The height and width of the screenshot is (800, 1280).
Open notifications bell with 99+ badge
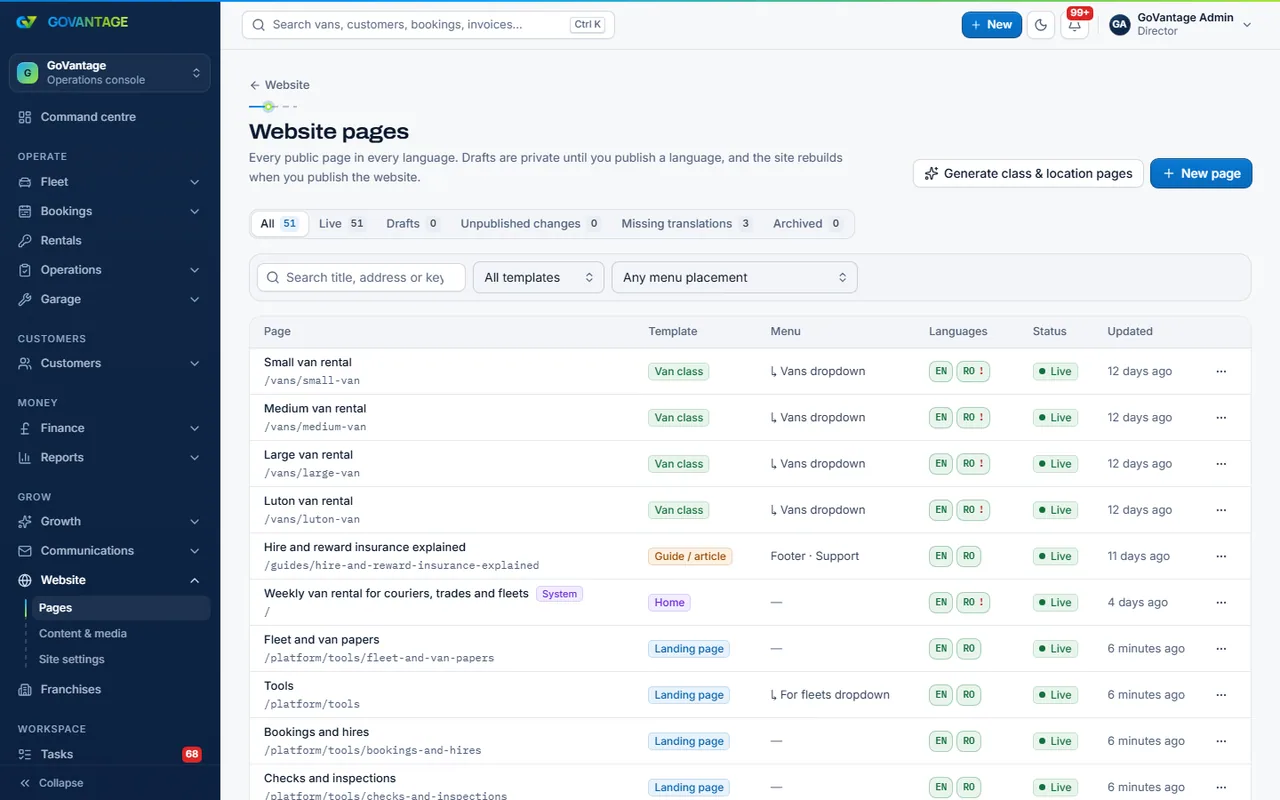coord(1075,25)
